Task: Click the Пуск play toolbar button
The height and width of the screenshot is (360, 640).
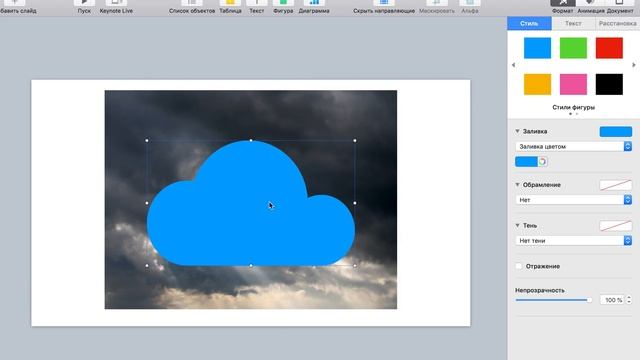Action: [84, 7]
